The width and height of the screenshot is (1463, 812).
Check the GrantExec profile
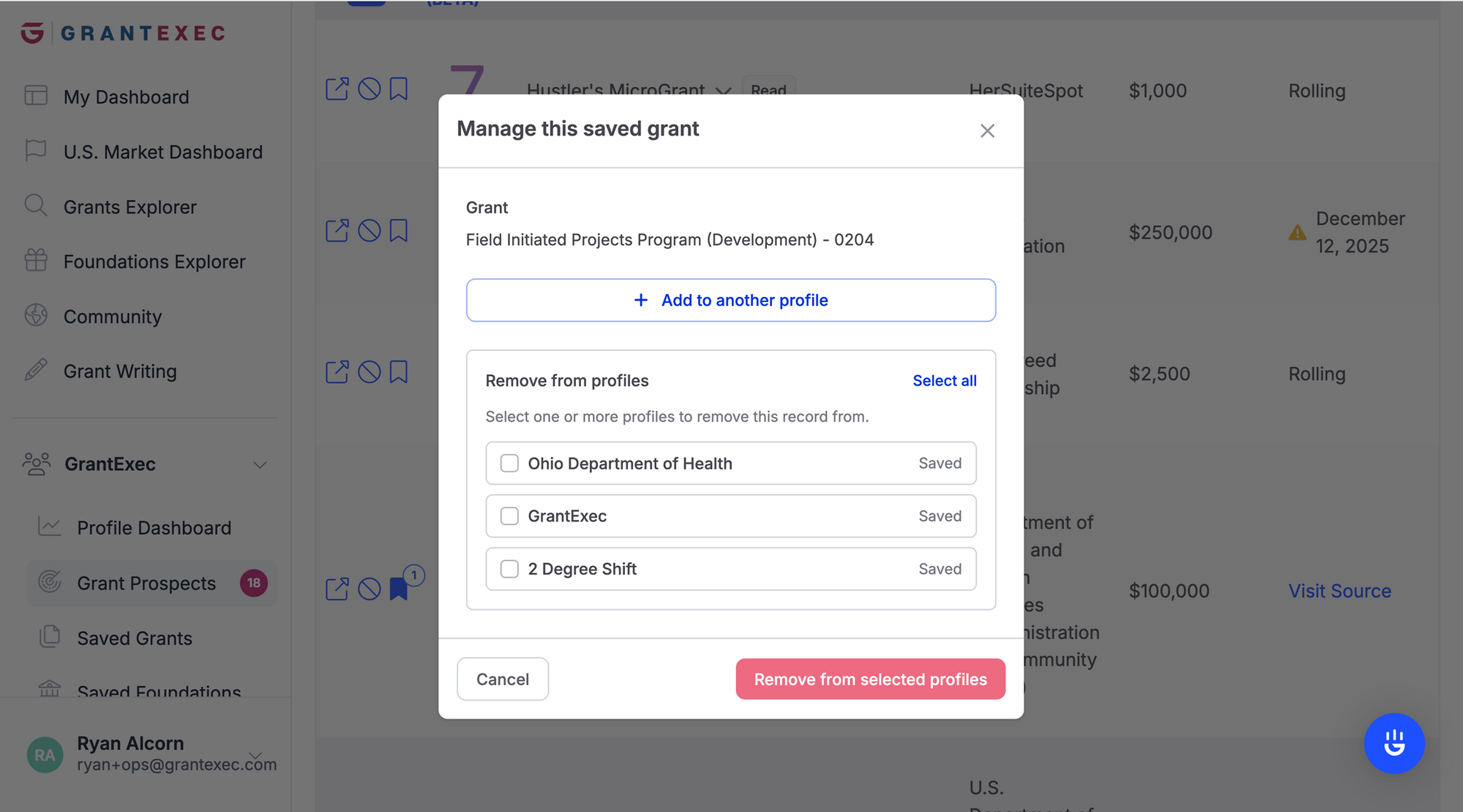(x=509, y=516)
